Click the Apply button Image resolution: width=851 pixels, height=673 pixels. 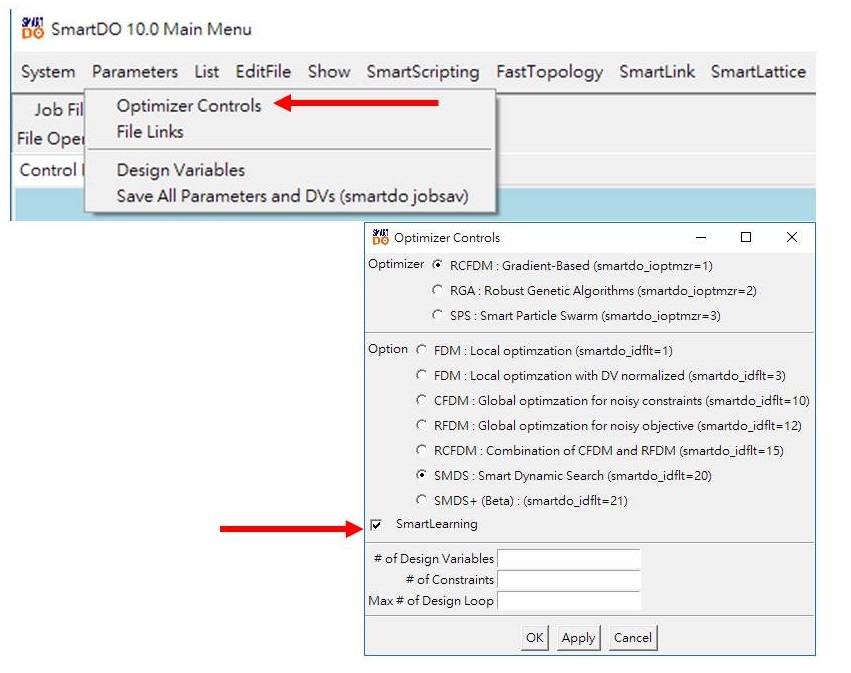(x=578, y=638)
